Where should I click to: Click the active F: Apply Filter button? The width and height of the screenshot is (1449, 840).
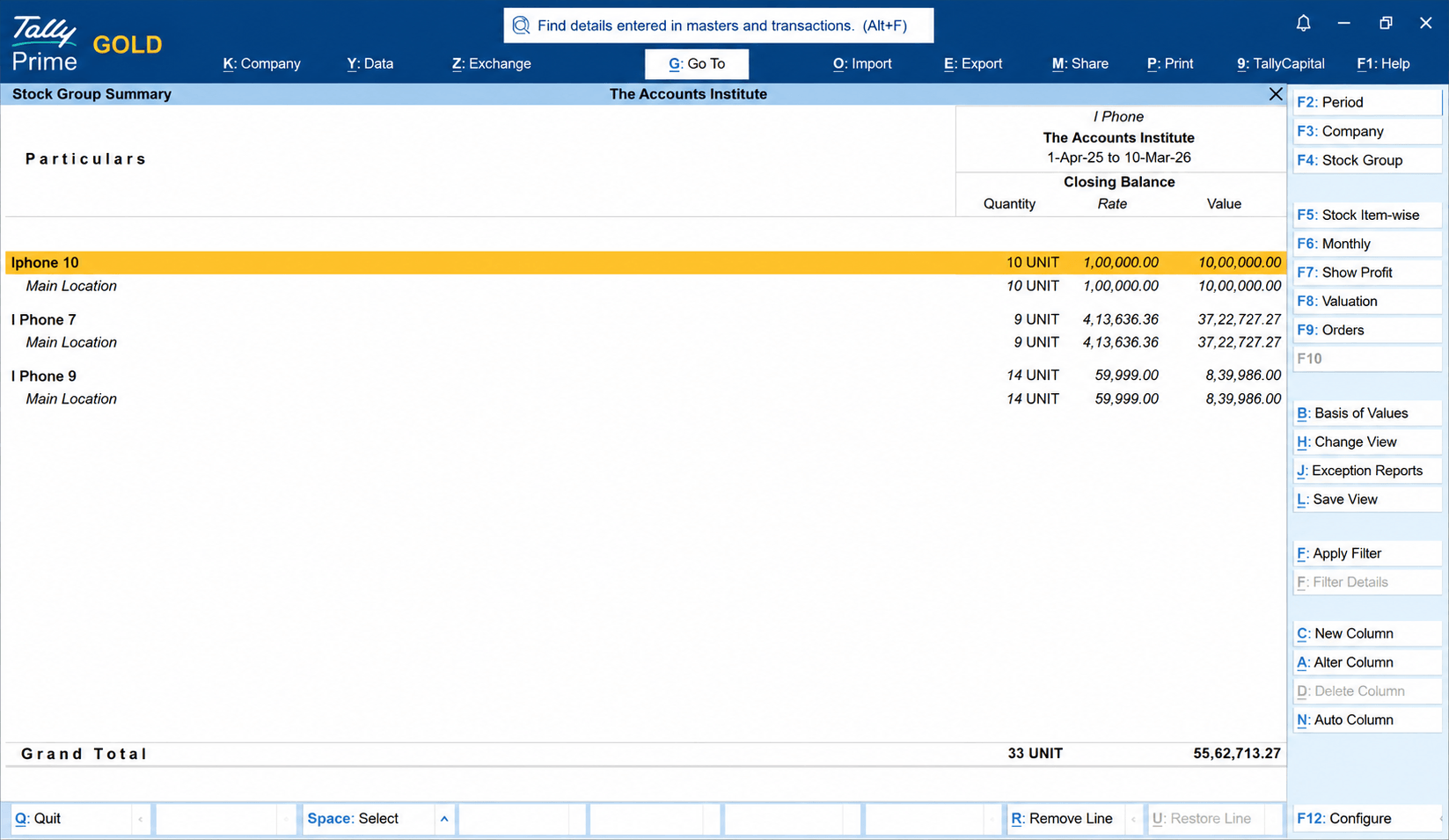tap(1367, 553)
